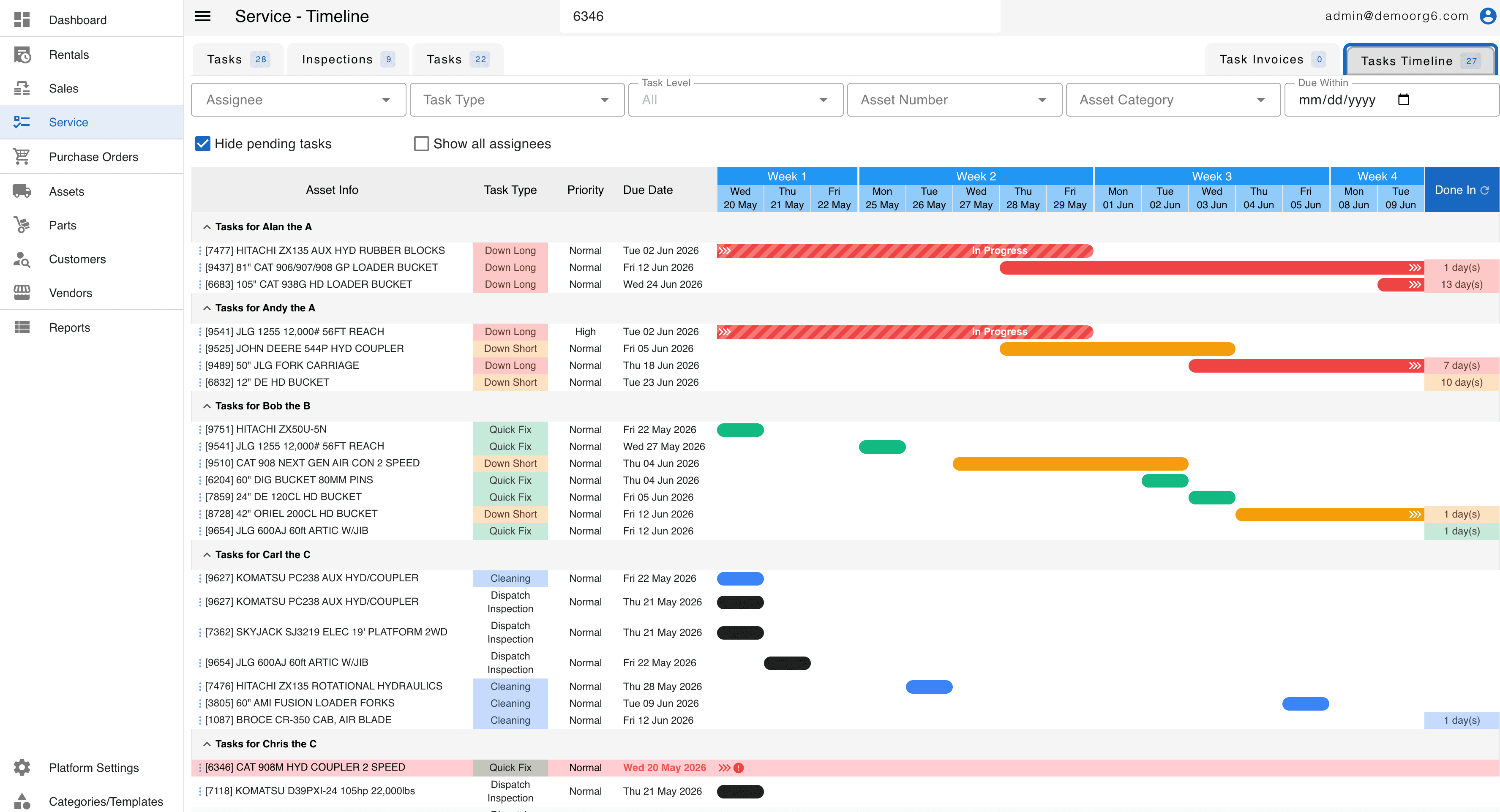Click the Platform Settings gear icon
Screen dimensions: 1500x812
(22, 767)
